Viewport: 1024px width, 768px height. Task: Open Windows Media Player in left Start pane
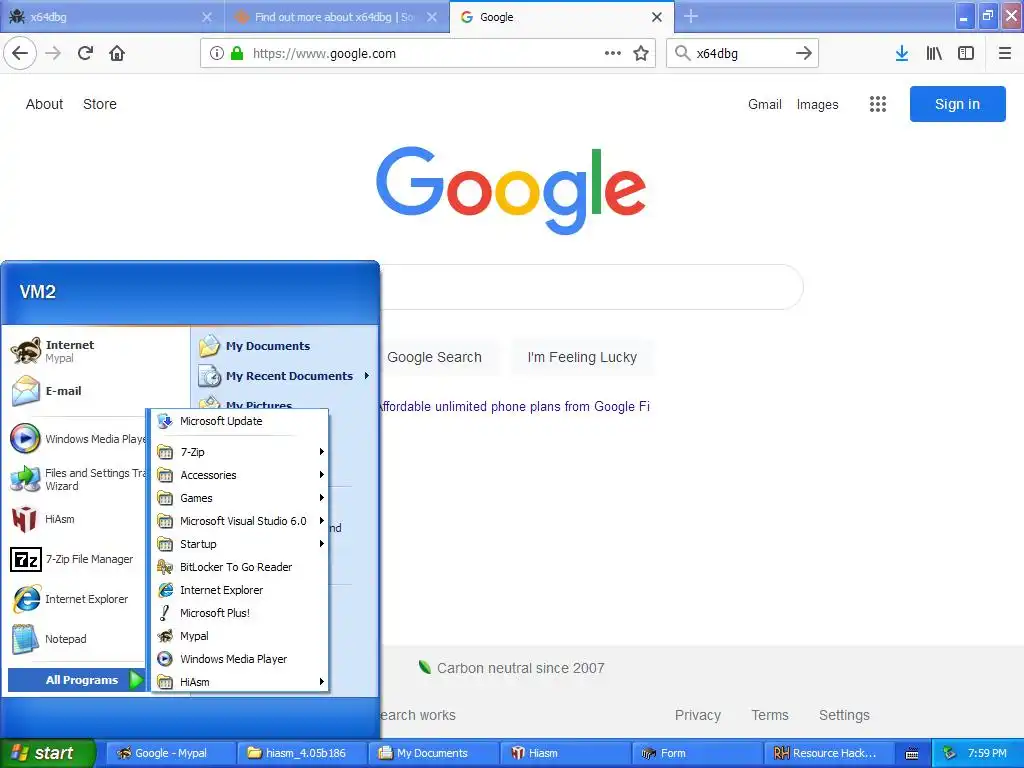[x=77, y=439]
